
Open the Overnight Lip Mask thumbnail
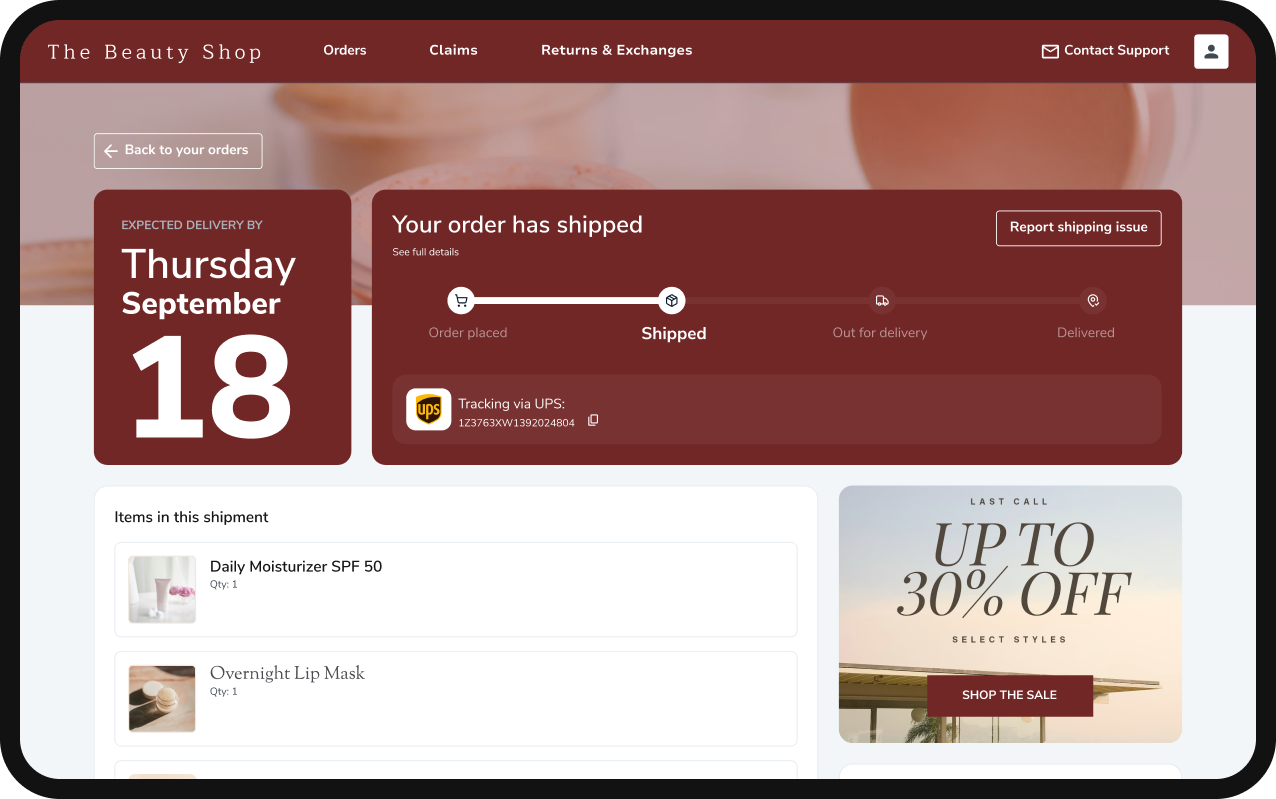pos(162,699)
